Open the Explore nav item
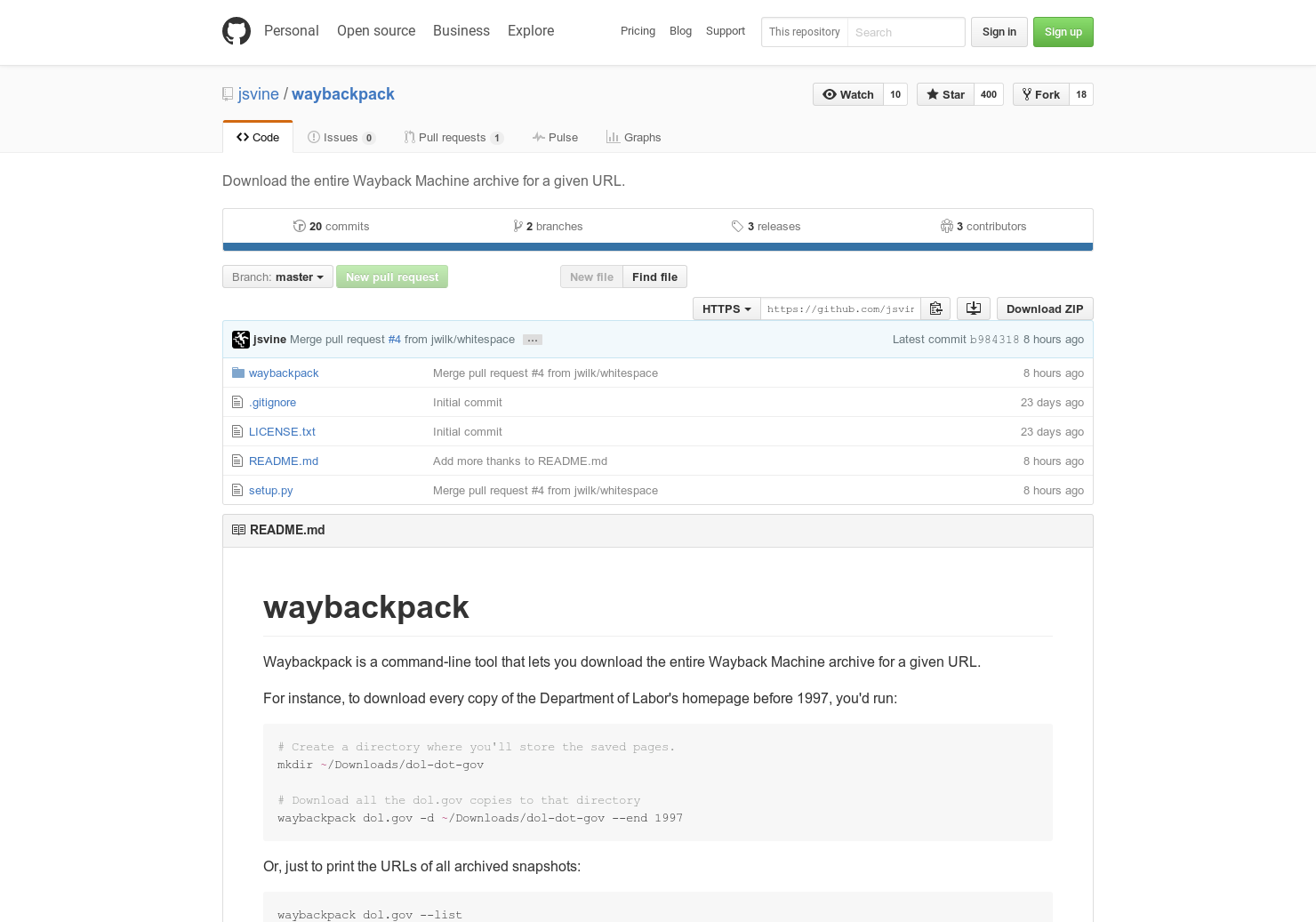 pyautogui.click(x=531, y=30)
